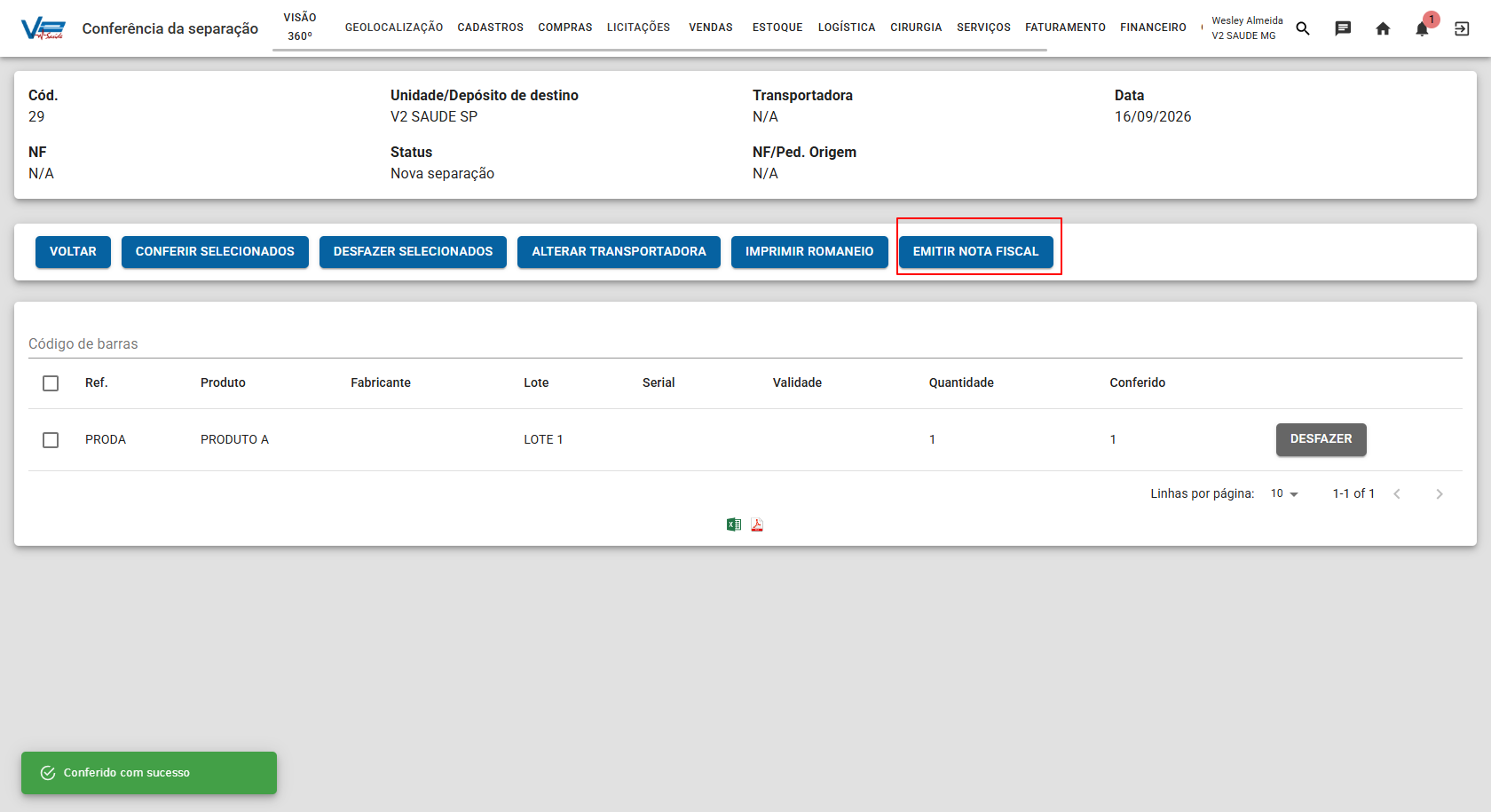Screen dimensions: 1491x812
Task: Focus the Código de barras field
Action: click(745, 343)
